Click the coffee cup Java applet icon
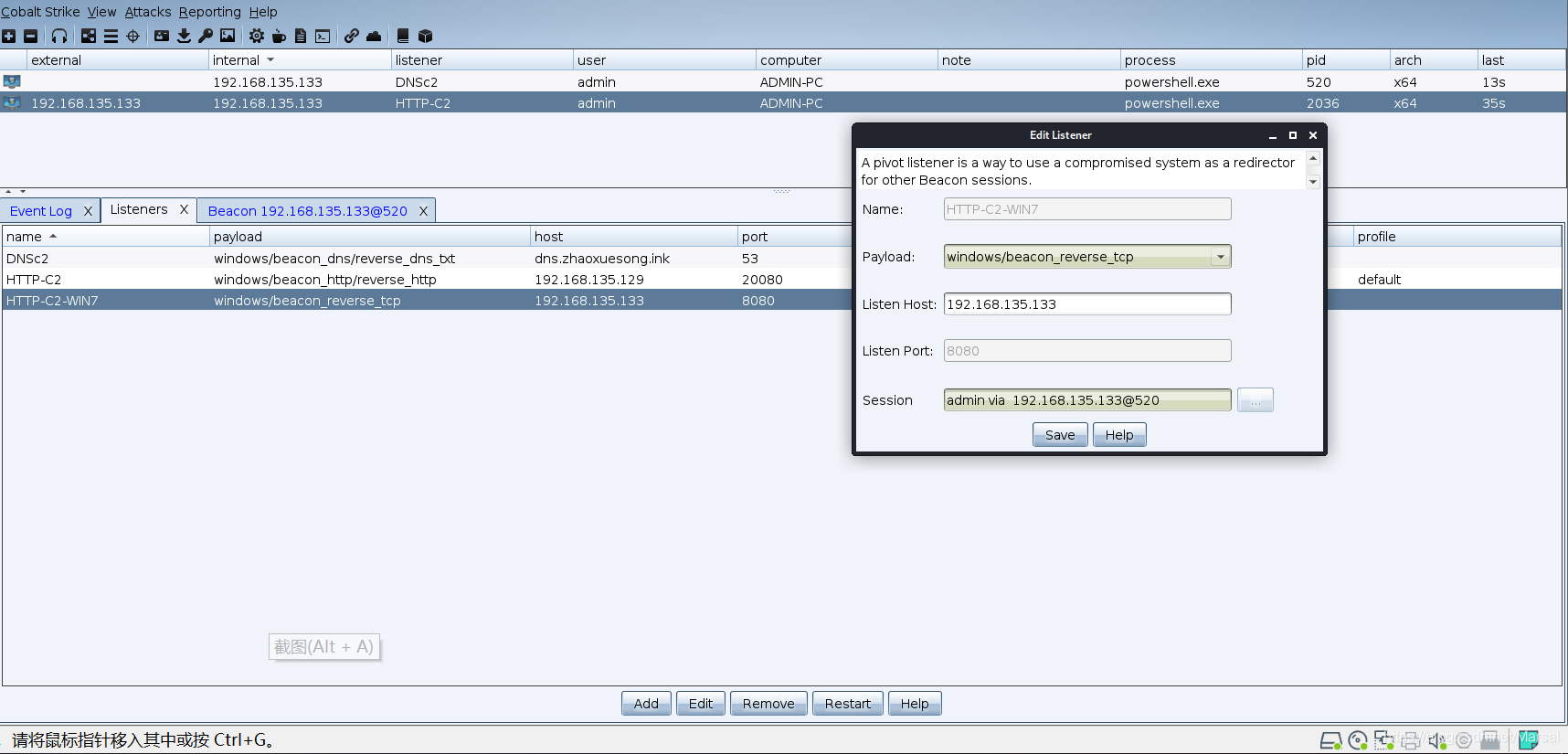The width and height of the screenshot is (1568, 754). click(x=279, y=36)
